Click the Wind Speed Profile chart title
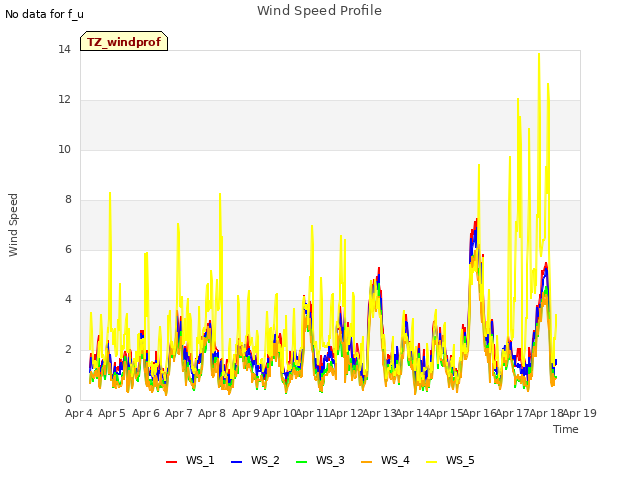640x480 pixels. pos(319,11)
